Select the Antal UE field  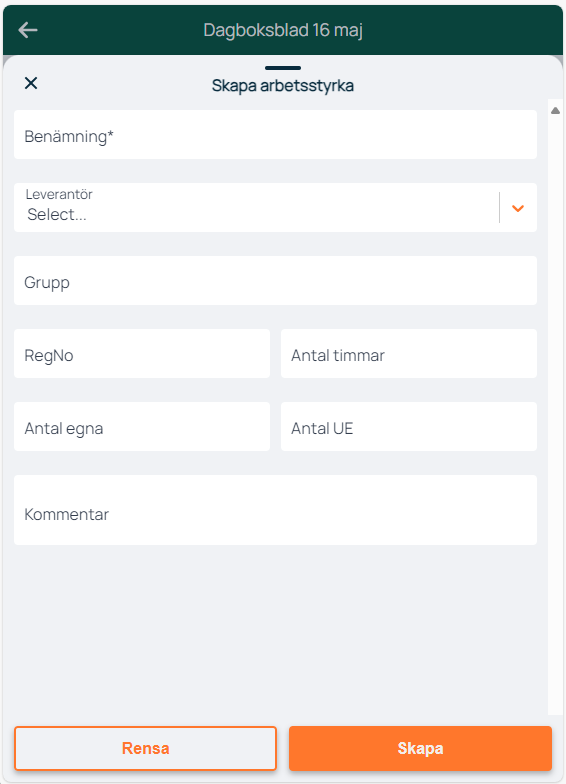pos(409,426)
